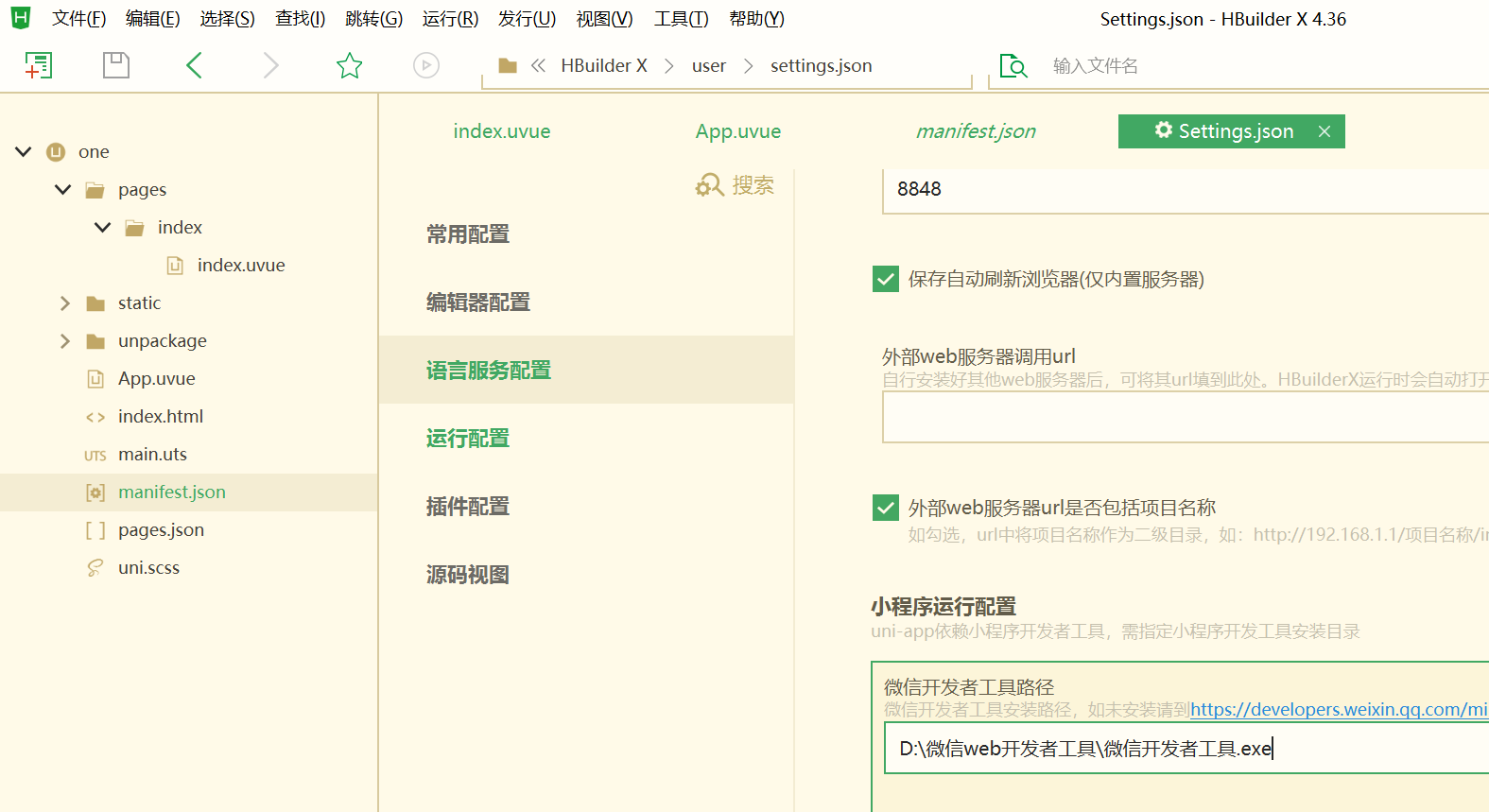
Task: Click the save file toolbar icon
Action: click(116, 65)
